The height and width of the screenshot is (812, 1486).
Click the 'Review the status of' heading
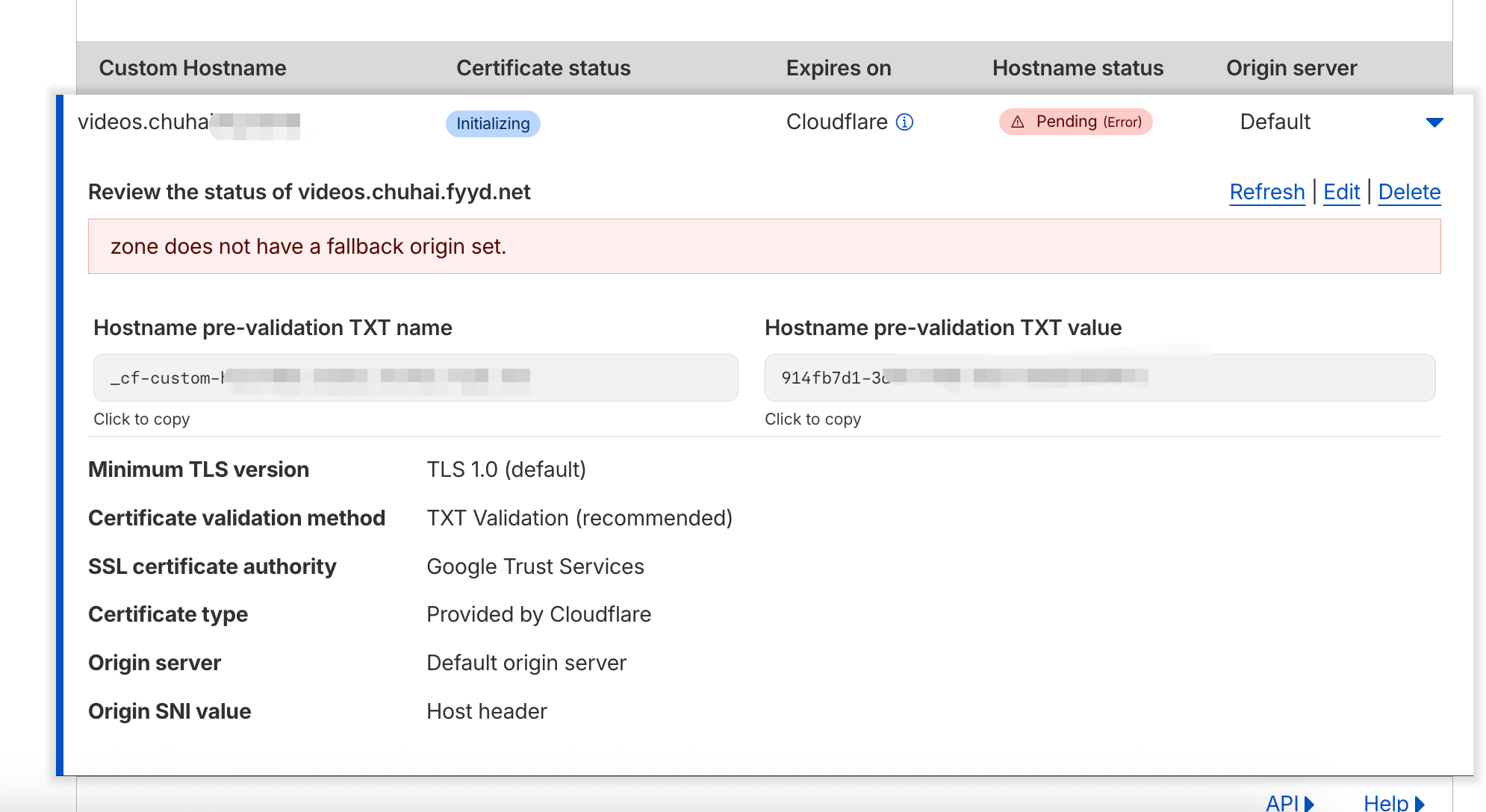pyautogui.click(x=309, y=192)
